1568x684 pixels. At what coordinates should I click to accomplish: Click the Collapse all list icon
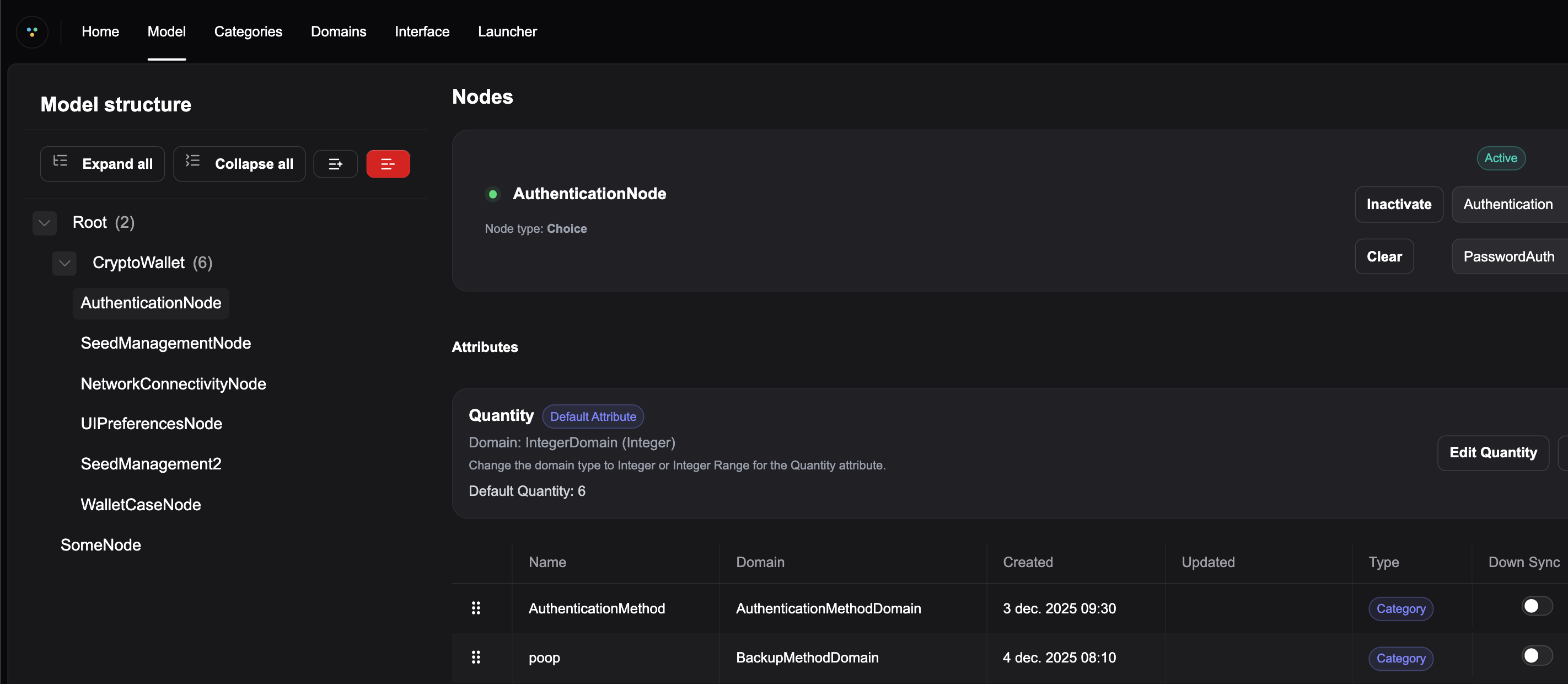point(192,161)
